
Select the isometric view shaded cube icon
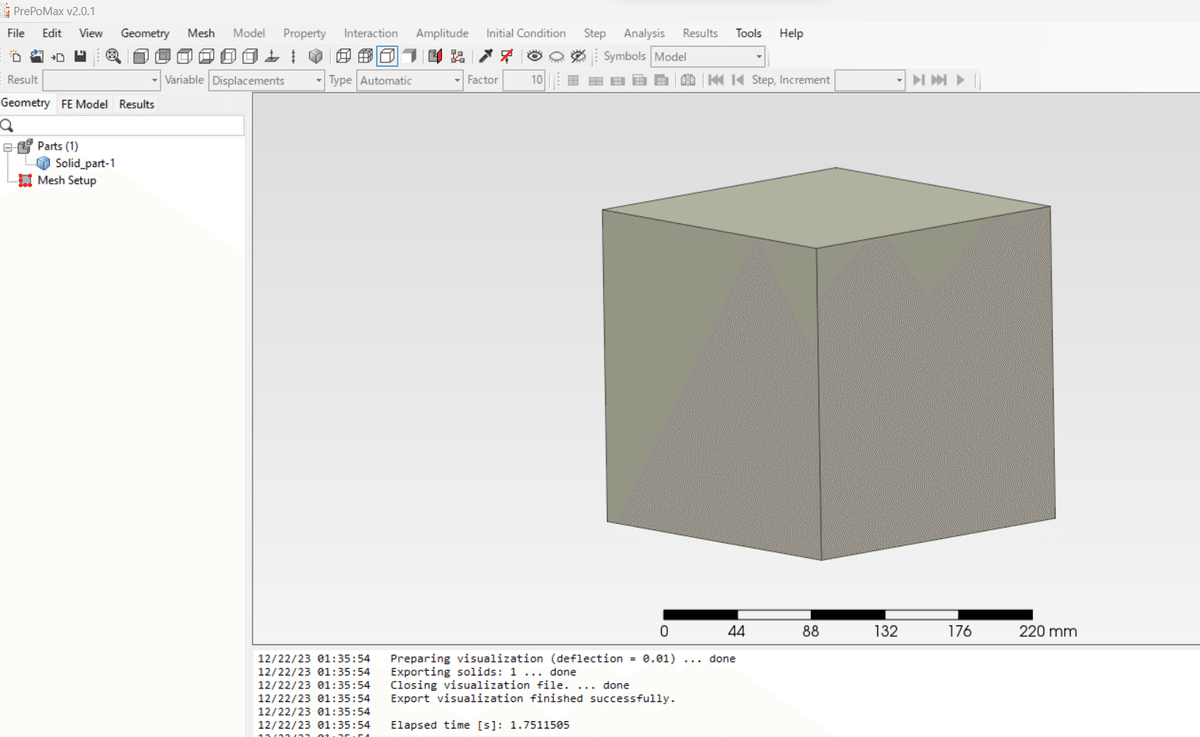[316, 57]
